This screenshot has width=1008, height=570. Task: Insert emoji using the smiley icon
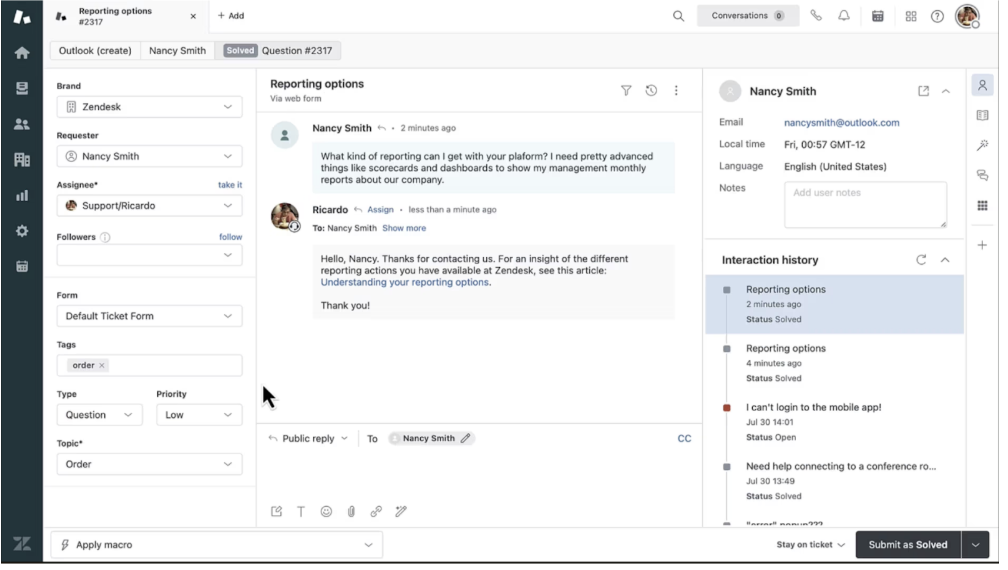pyautogui.click(x=326, y=511)
